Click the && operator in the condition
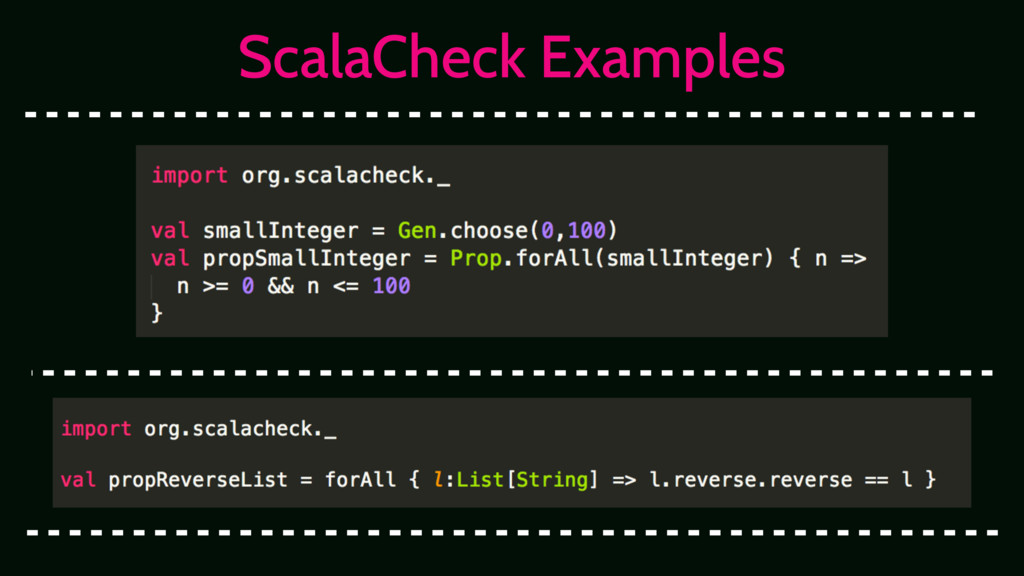The image size is (1024, 576). tap(280, 286)
